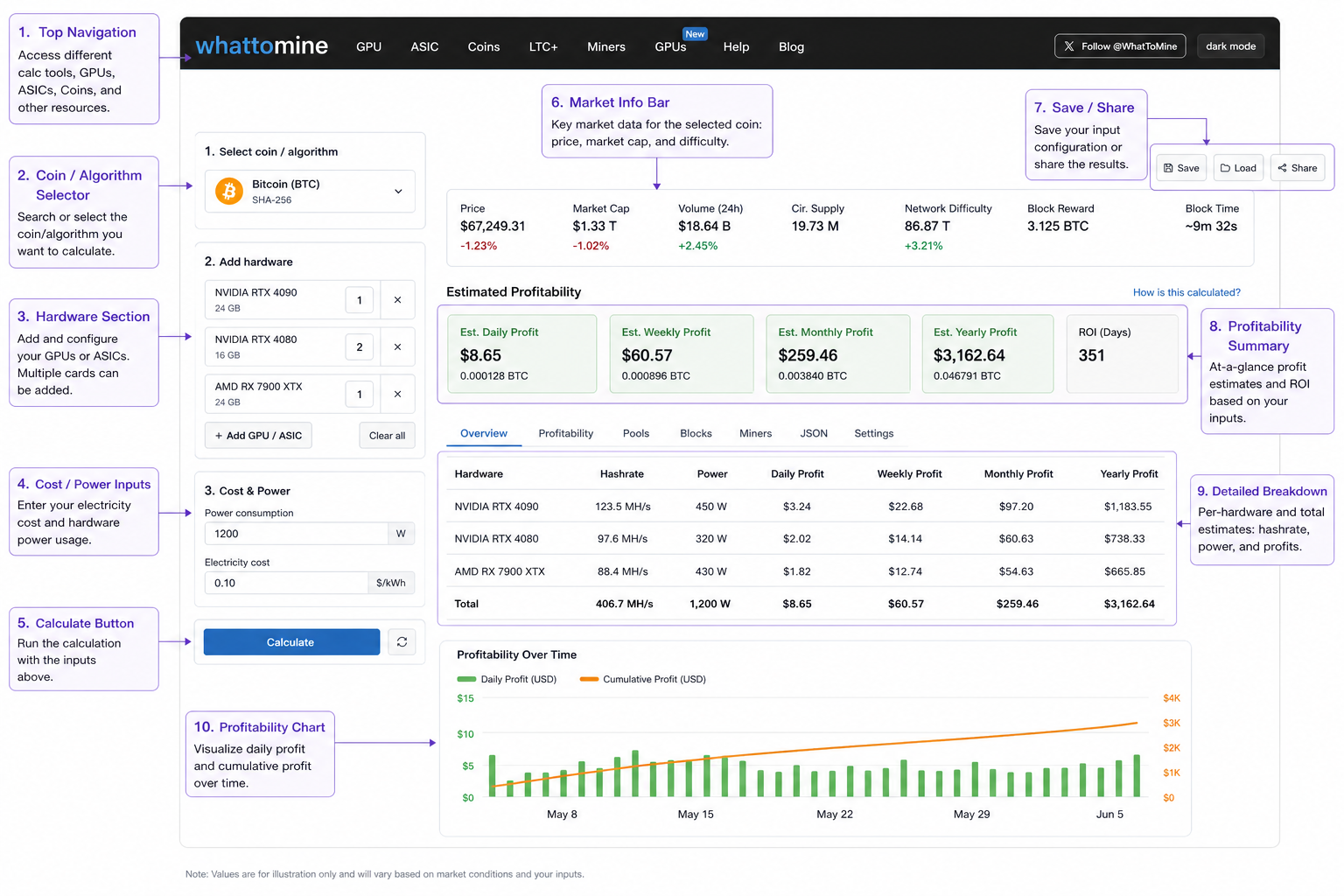
Task: Open the GPUs nav item marked New
Action: pyautogui.click(x=671, y=46)
